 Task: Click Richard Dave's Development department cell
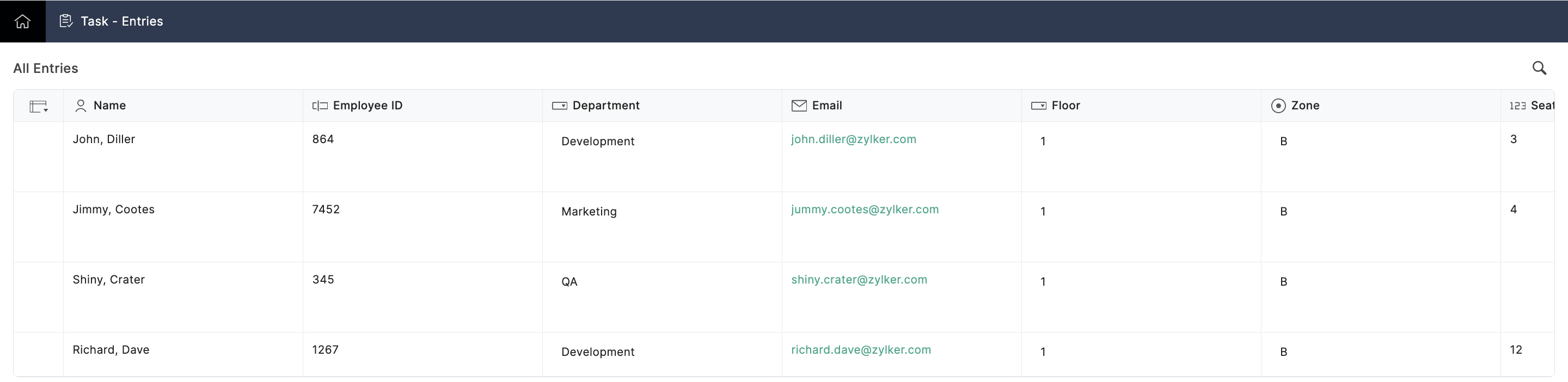[598, 352]
